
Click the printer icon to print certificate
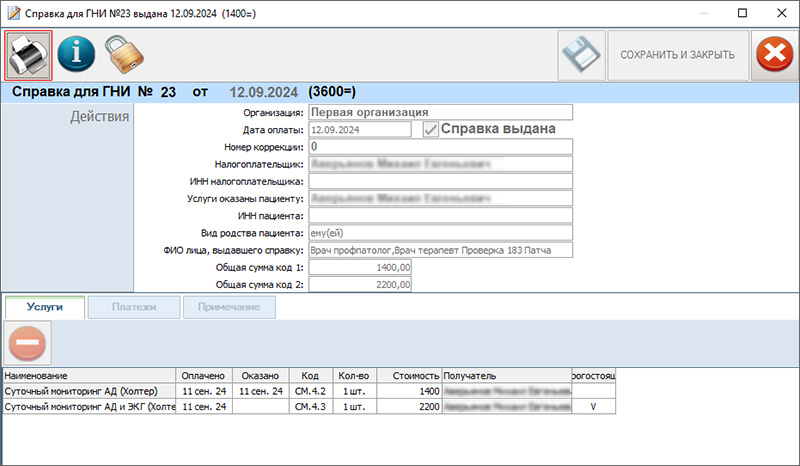tap(29, 54)
